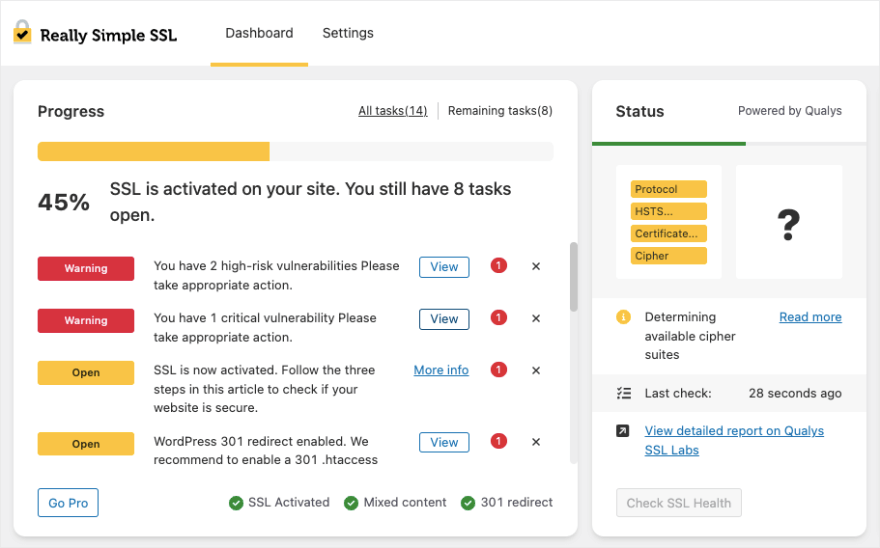Click the Certificate... status badge
Screen dimensions: 880x548
(668, 234)
